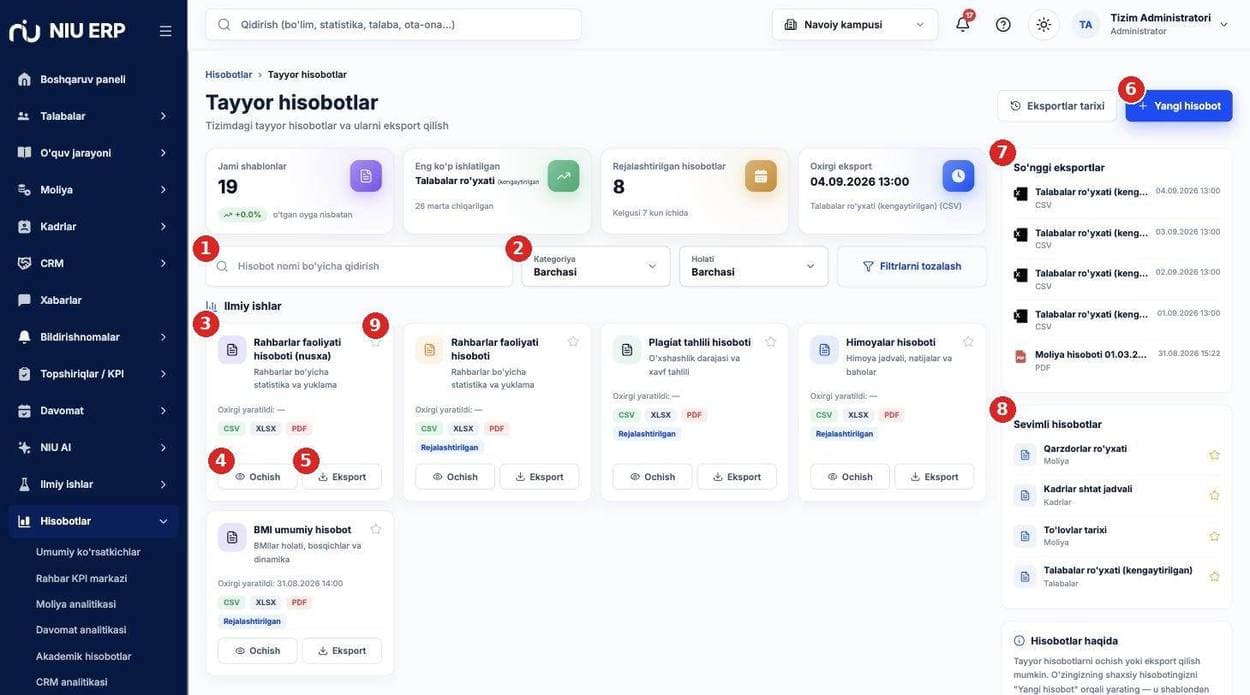1250x695 pixels.
Task: Create a report with Yangi hisobot
Action: (1179, 106)
